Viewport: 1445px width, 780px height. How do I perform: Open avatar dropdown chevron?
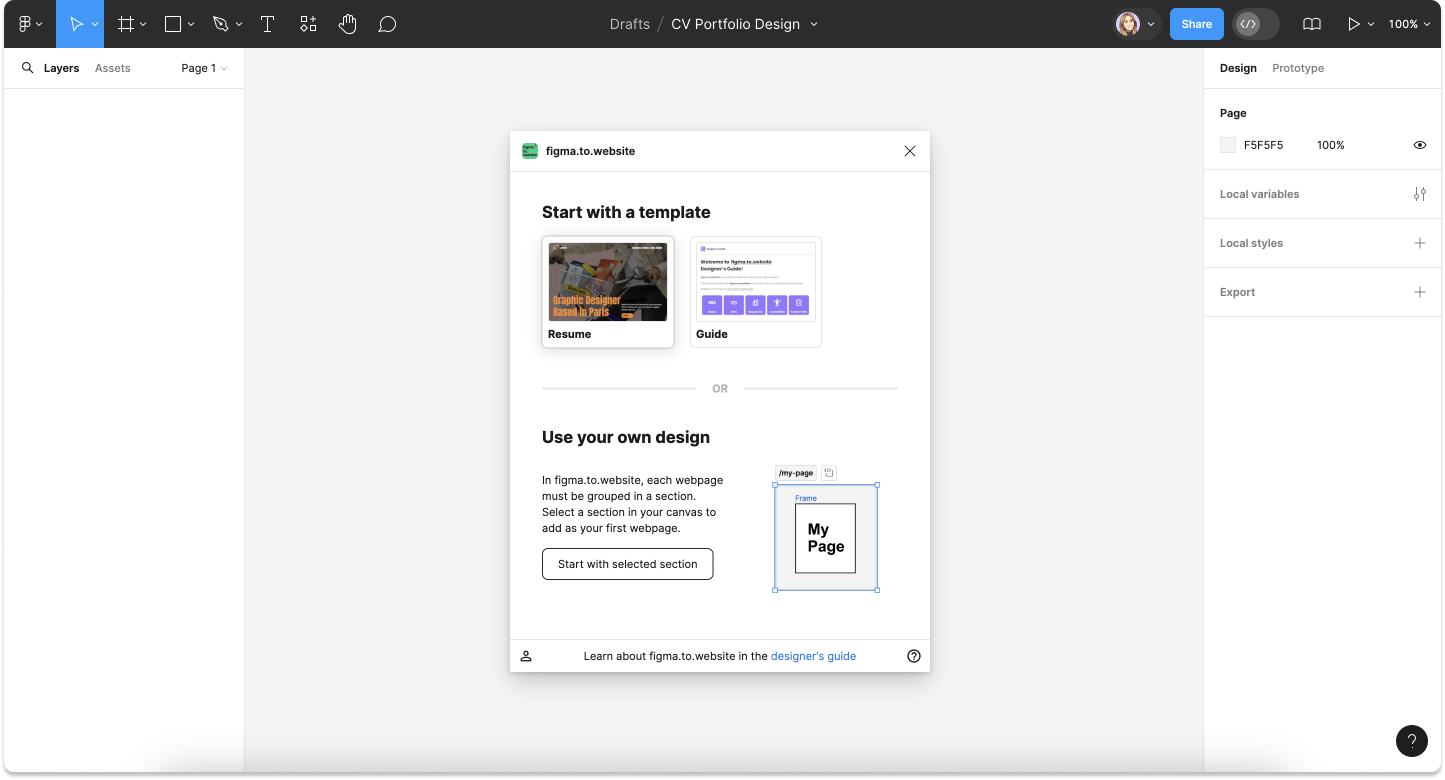coord(1151,24)
